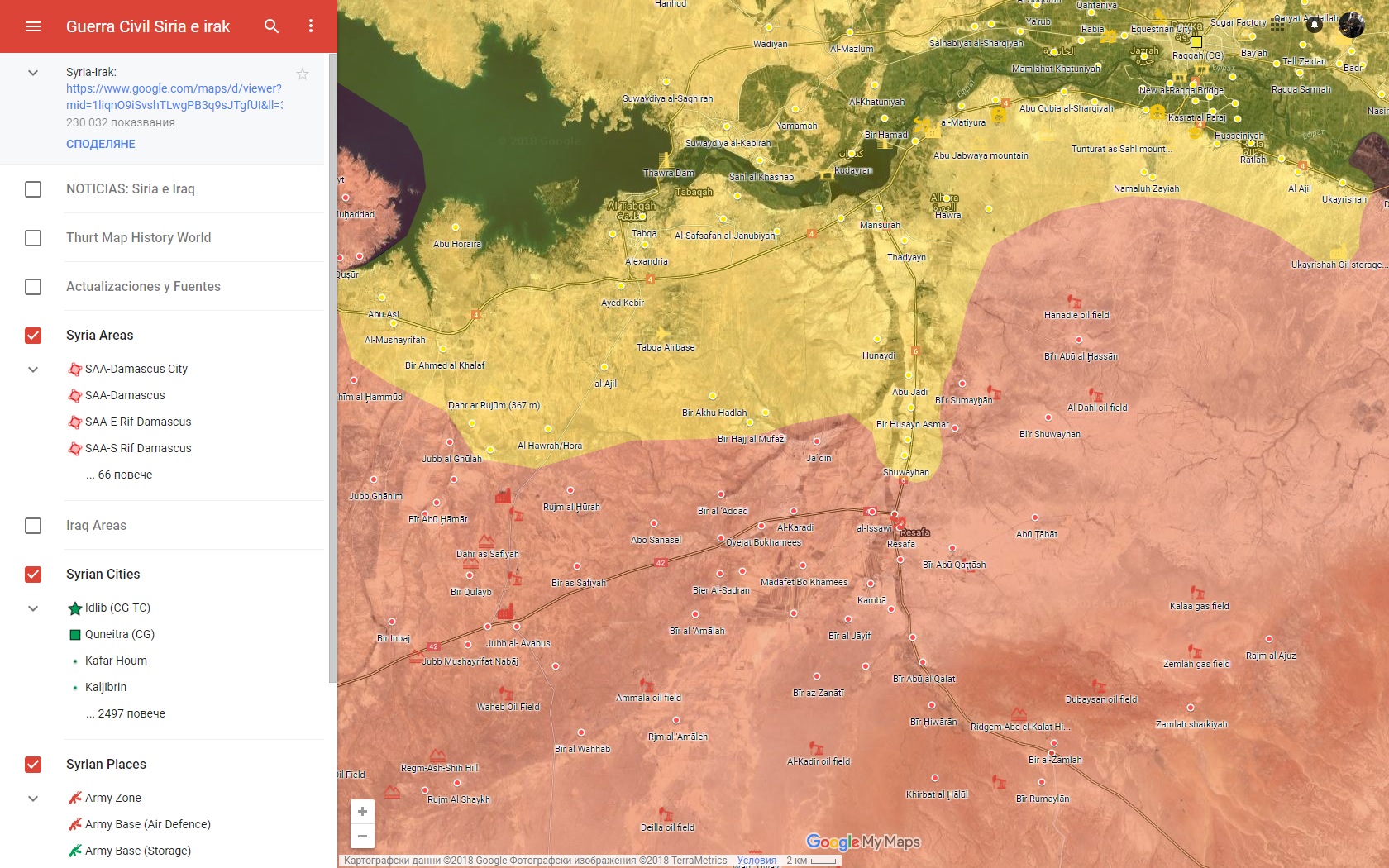The width and height of the screenshot is (1389, 868).
Task: Enable the Iraq Areas layer checkbox
Action: tap(33, 526)
